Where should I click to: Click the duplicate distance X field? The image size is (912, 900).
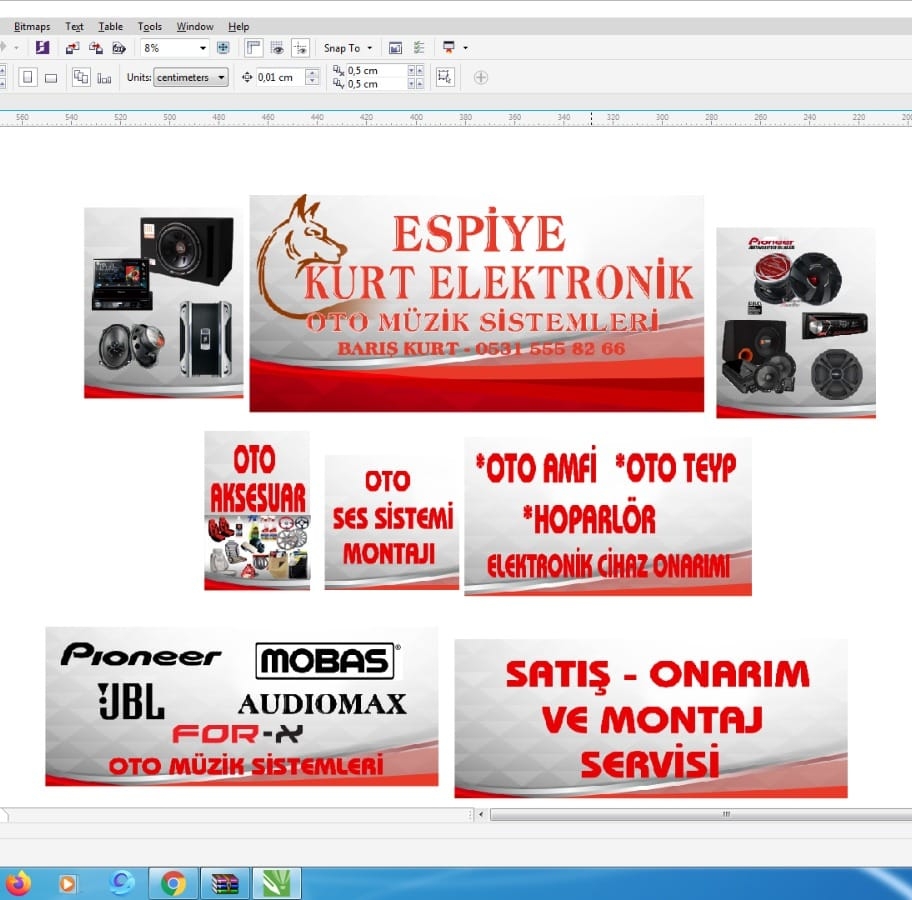point(376,70)
